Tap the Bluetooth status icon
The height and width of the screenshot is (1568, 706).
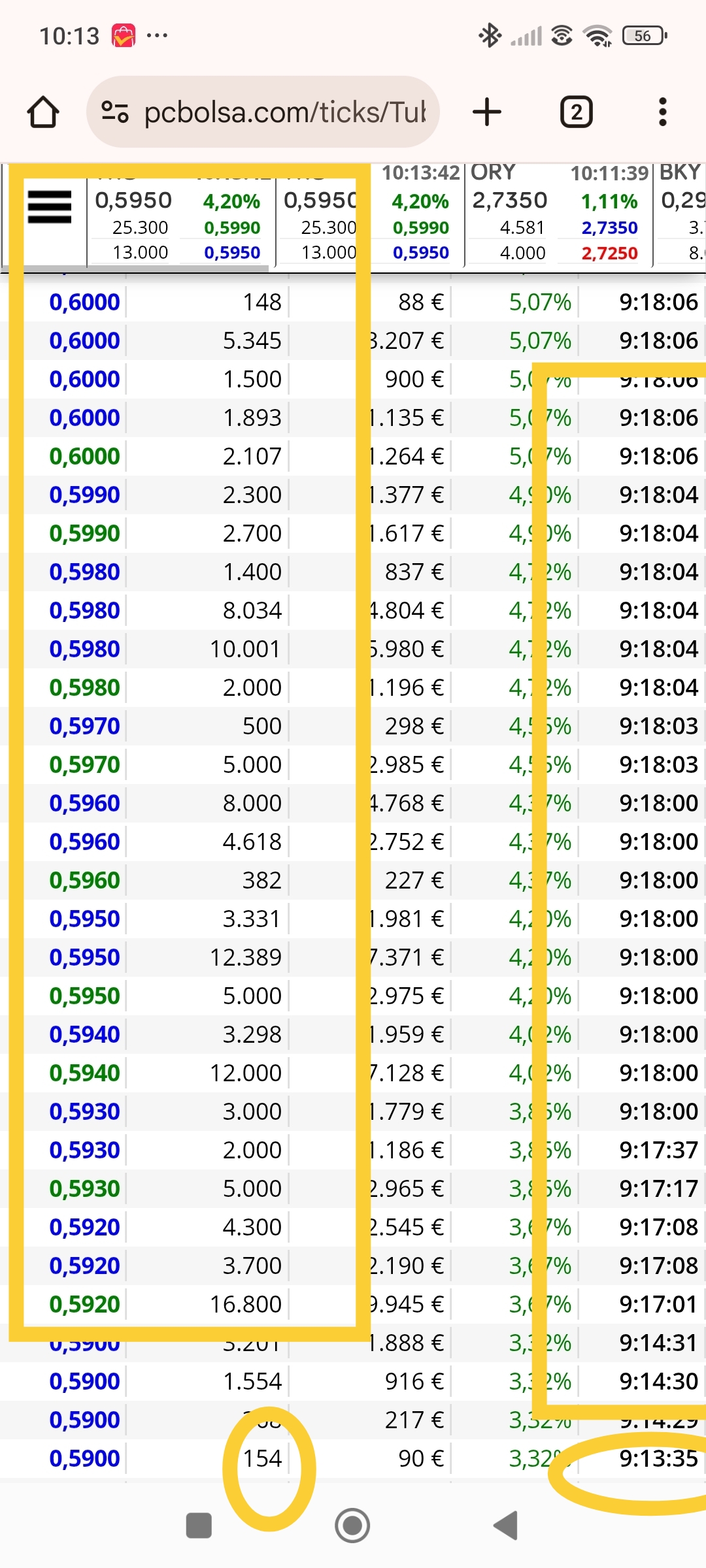coord(490,35)
